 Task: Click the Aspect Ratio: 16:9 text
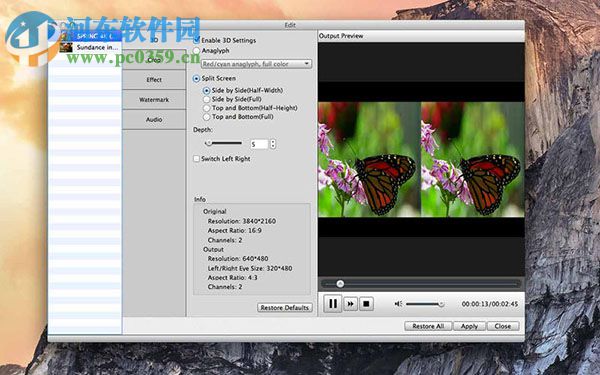pyautogui.click(x=235, y=230)
